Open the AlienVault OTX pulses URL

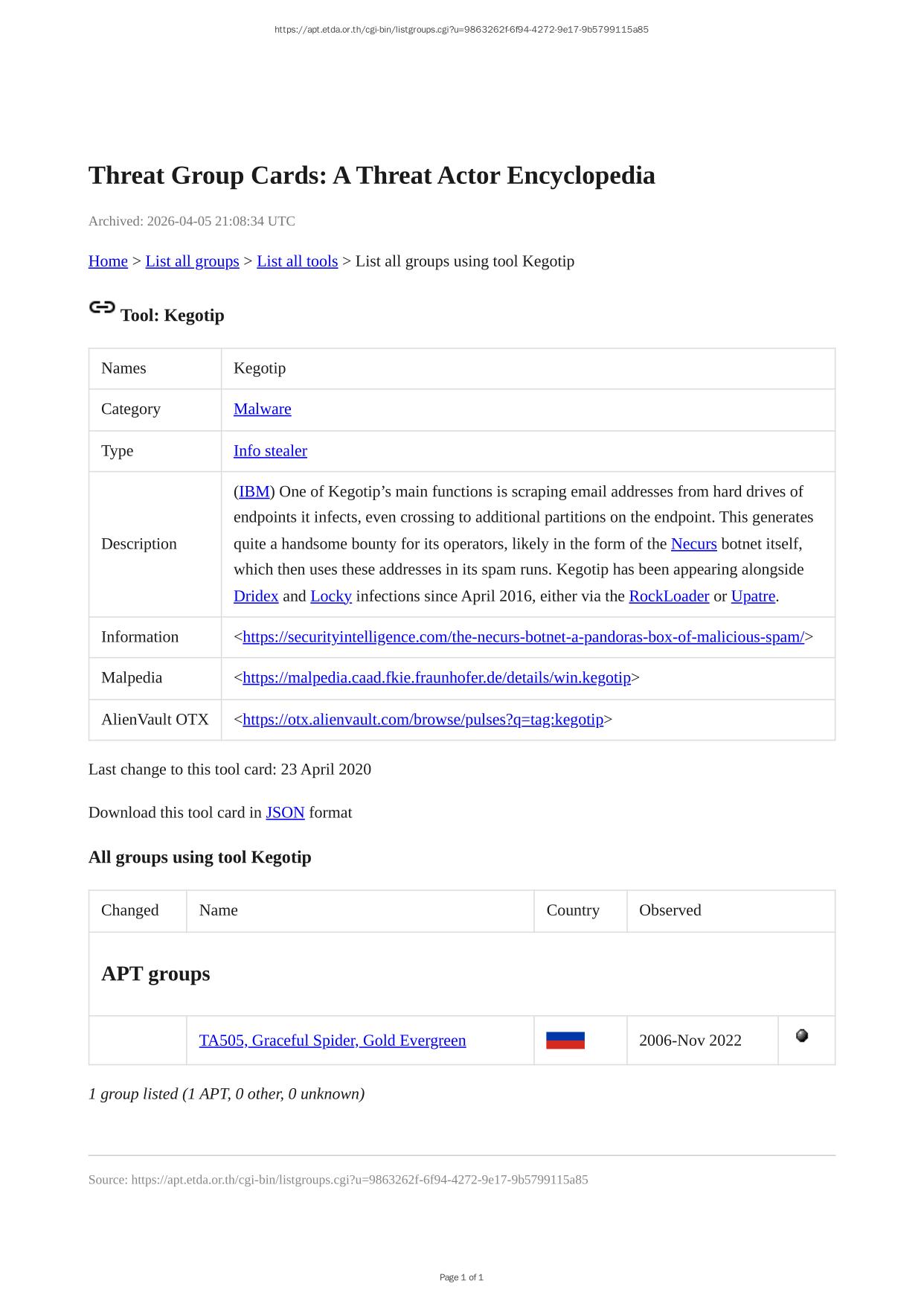point(423,720)
